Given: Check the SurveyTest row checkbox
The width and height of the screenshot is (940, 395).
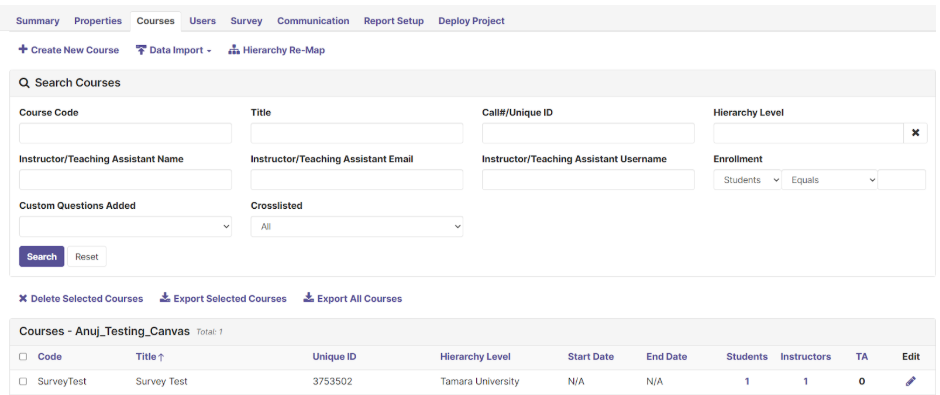Looking at the screenshot, I should coord(23,381).
